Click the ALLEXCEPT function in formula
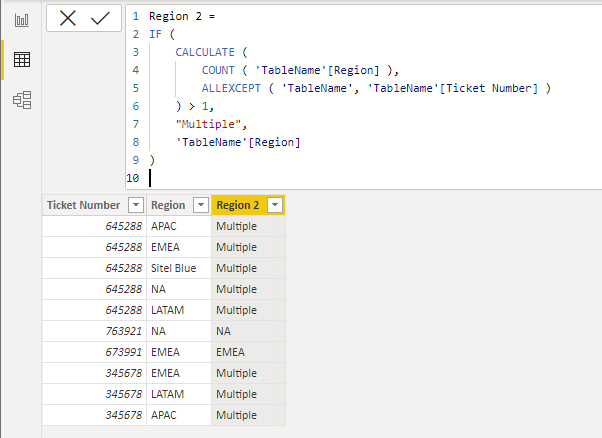 tap(231, 88)
